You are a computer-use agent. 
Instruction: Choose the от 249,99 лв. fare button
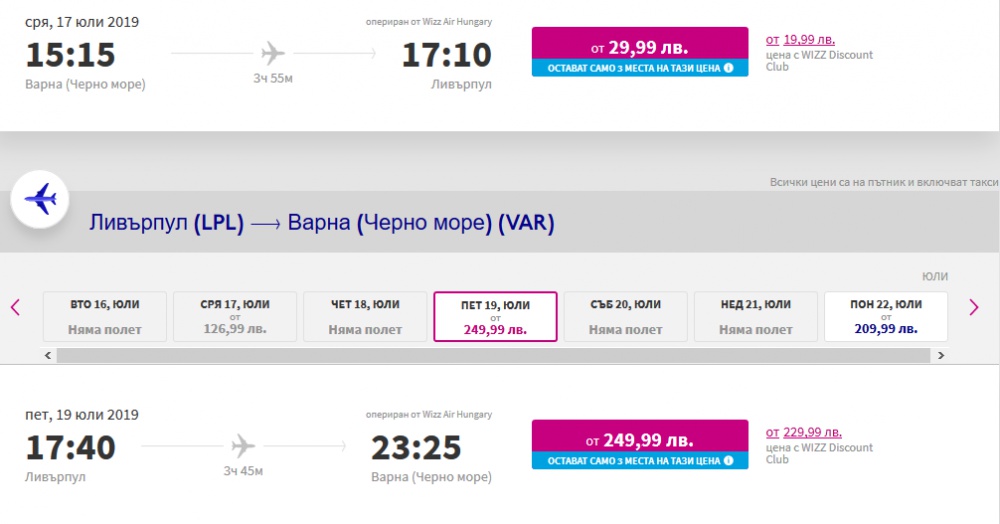640,444
